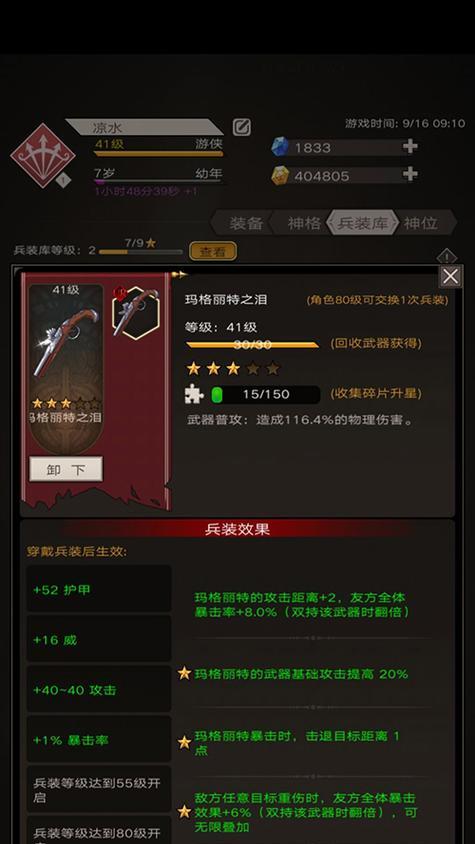Screen dimensions: 475x844
Task: Tap the 玛格丽特之泪 weapon card image
Action: [x=66, y=370]
